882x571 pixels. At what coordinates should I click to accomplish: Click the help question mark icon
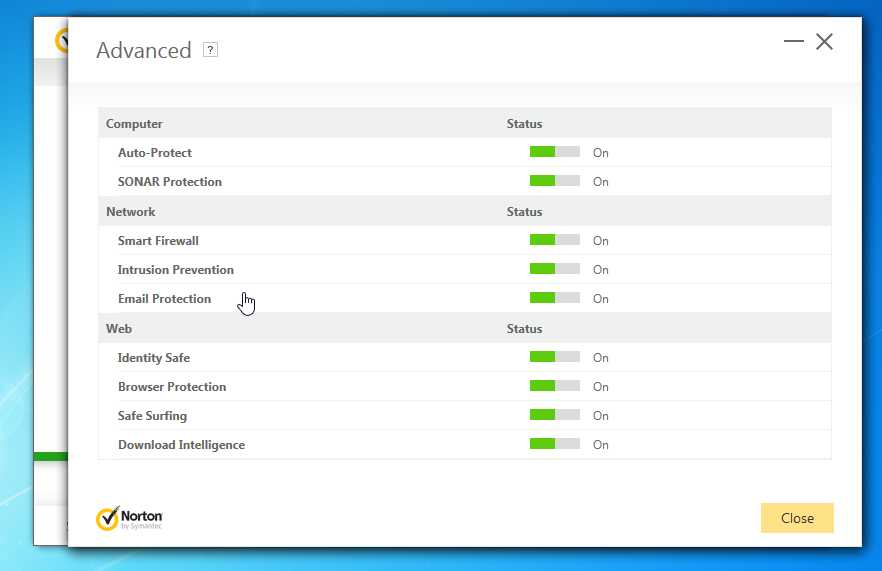[x=210, y=50]
